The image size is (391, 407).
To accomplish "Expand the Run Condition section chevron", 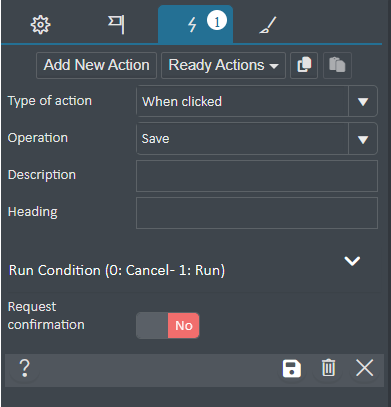I will [352, 261].
